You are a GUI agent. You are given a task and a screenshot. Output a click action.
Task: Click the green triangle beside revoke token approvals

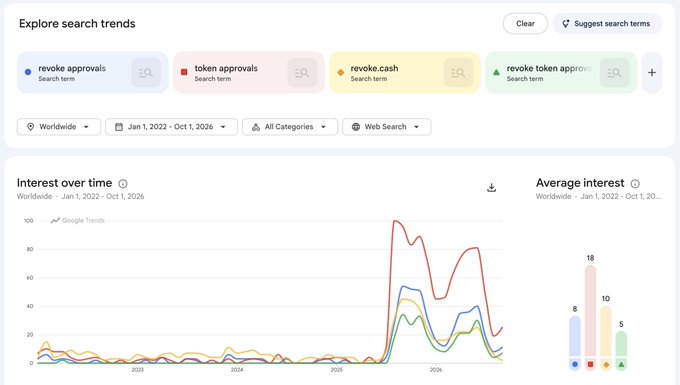[x=496, y=72]
